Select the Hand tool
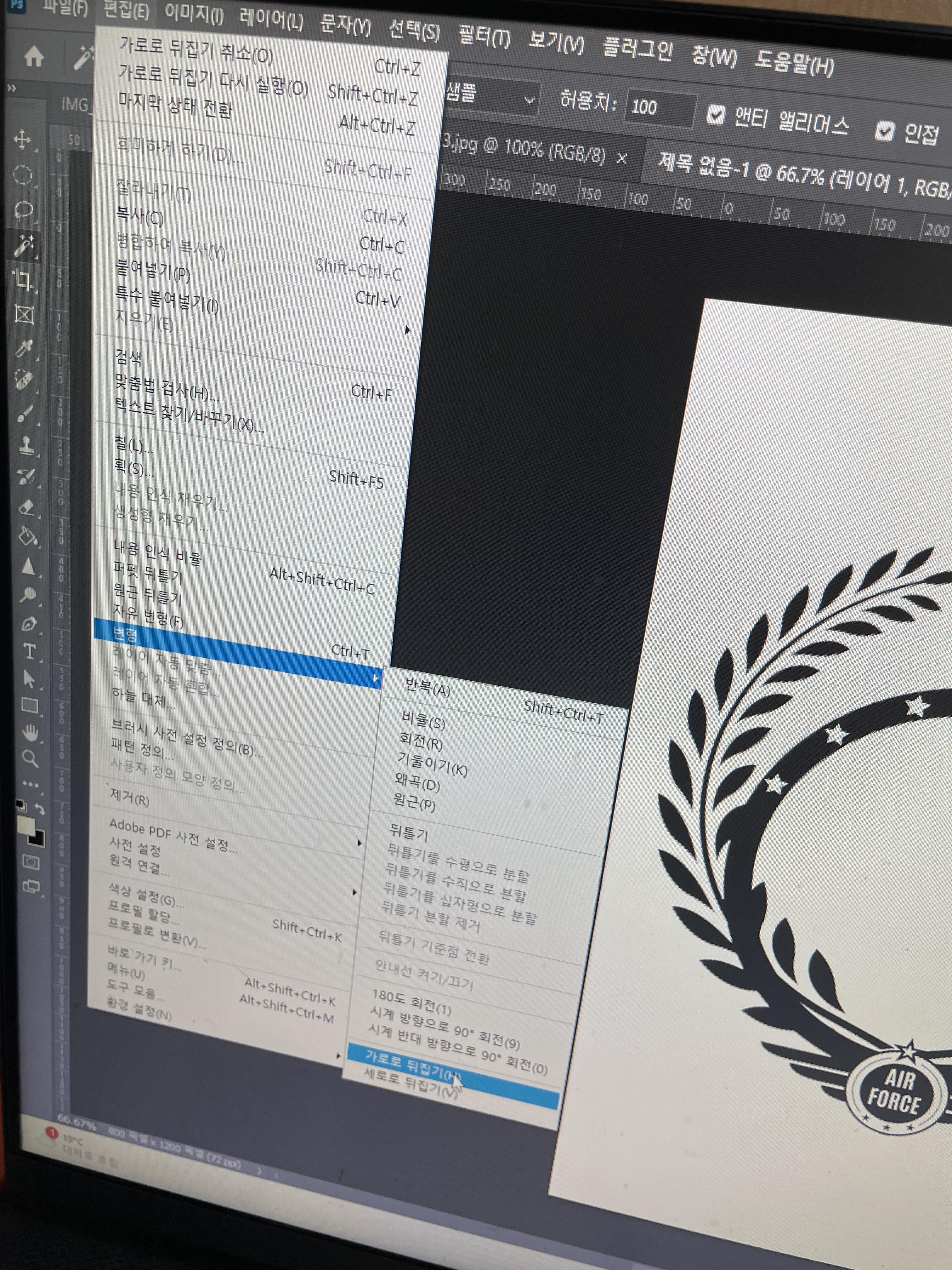Image resolution: width=952 pixels, height=1270 pixels. coord(30,733)
